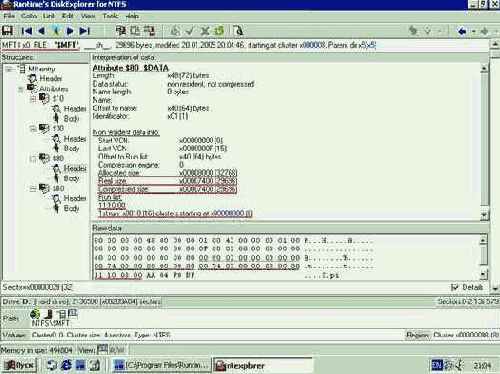Click the third view-mode toolbar icon
Viewport: 500px width, 374px height.
[149, 31]
